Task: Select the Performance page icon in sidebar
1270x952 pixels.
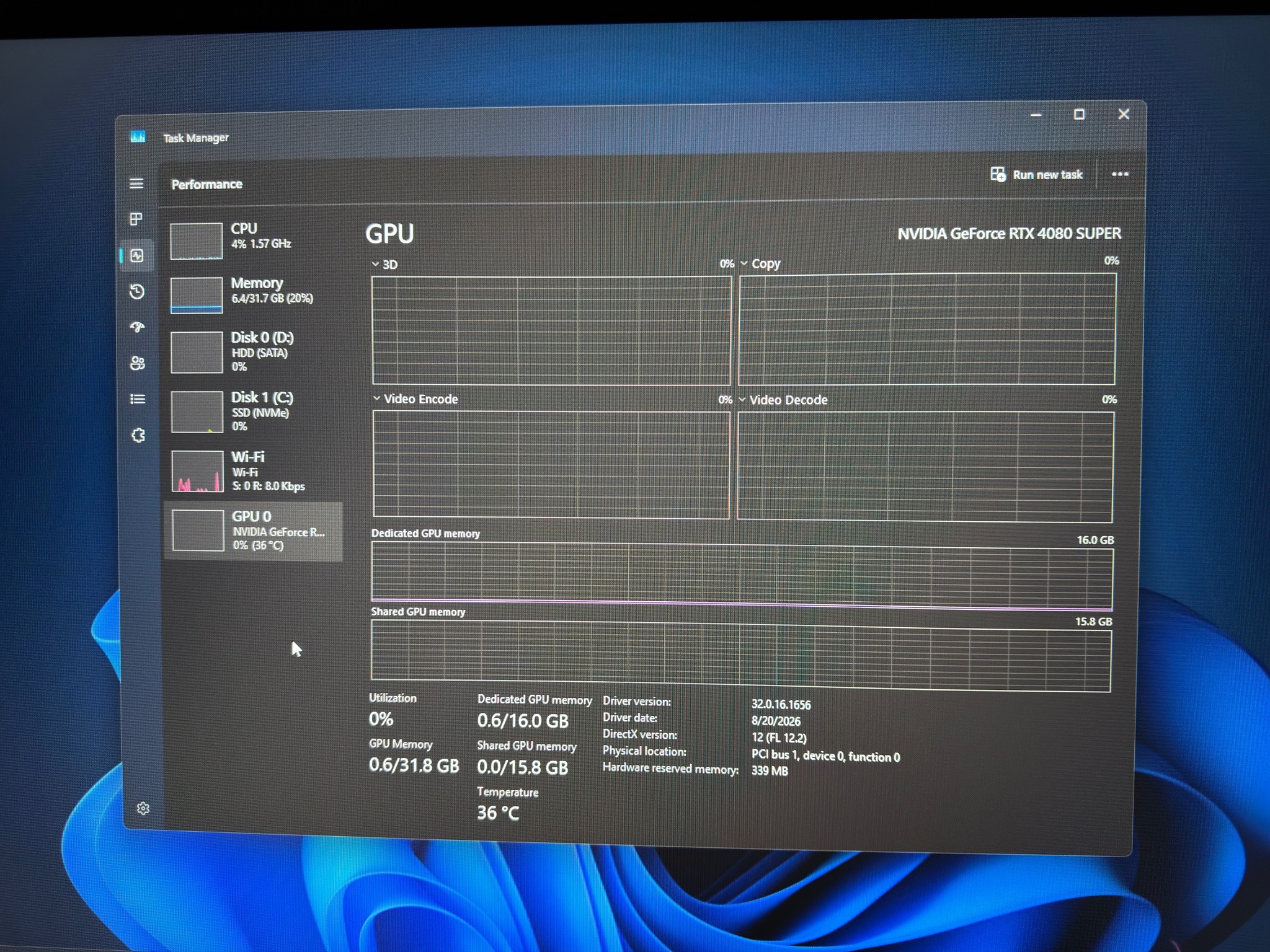Action: [137, 255]
